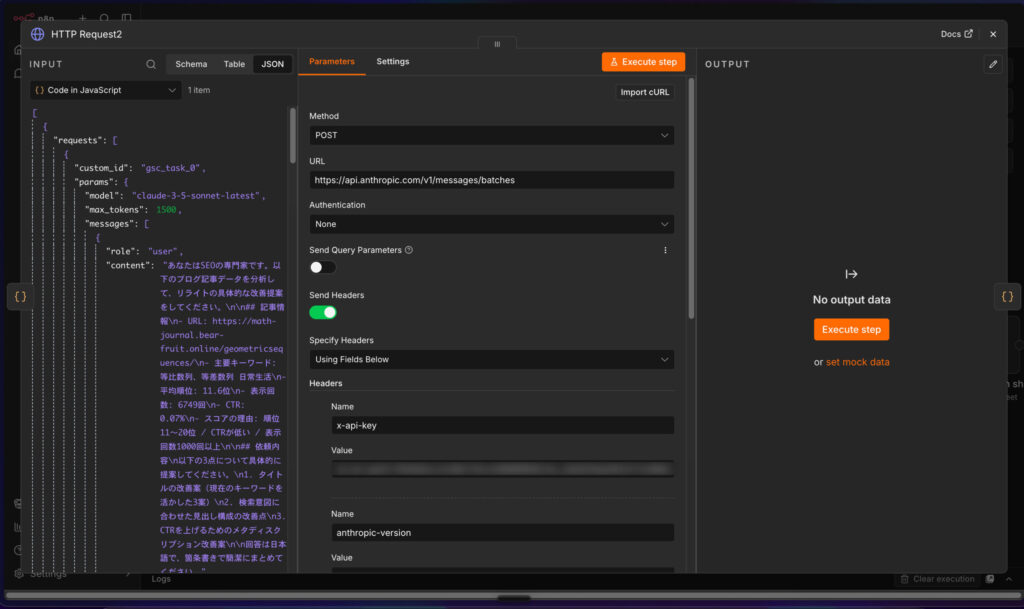Click the top orange Execute step button
This screenshot has height=609, width=1024.
click(643, 61)
